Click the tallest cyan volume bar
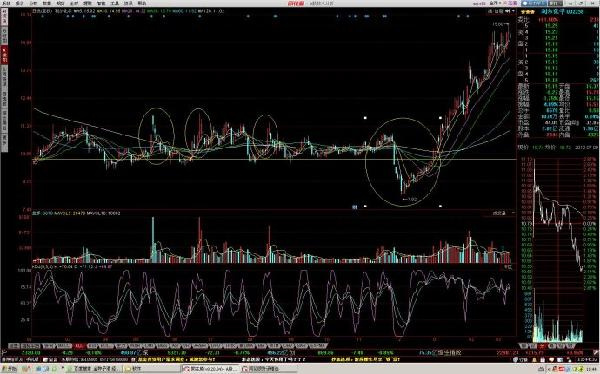 coord(153,240)
